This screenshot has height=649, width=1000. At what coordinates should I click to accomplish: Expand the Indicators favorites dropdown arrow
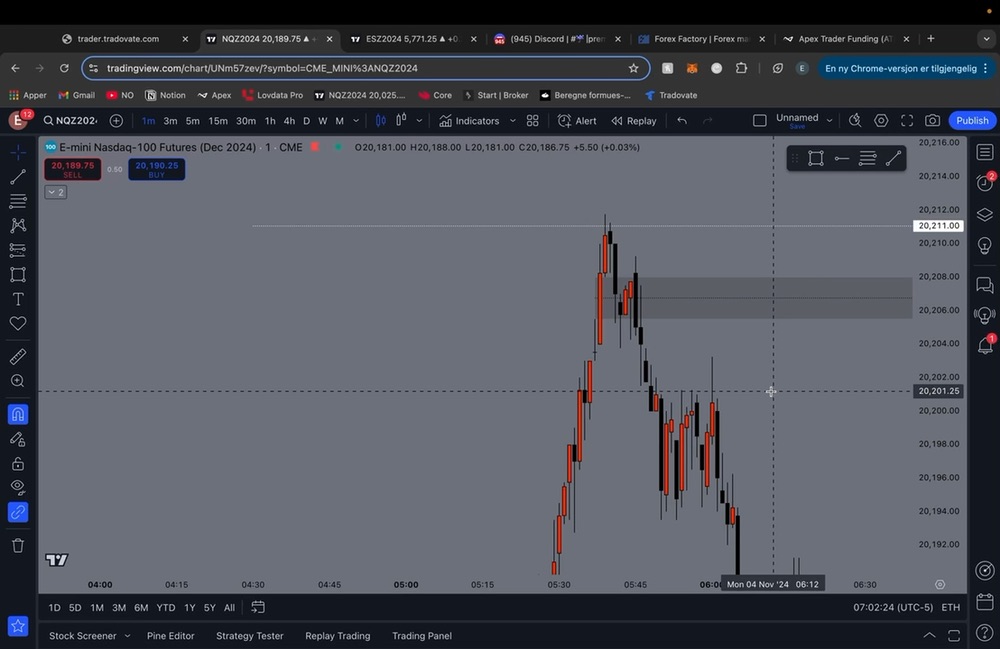512,120
